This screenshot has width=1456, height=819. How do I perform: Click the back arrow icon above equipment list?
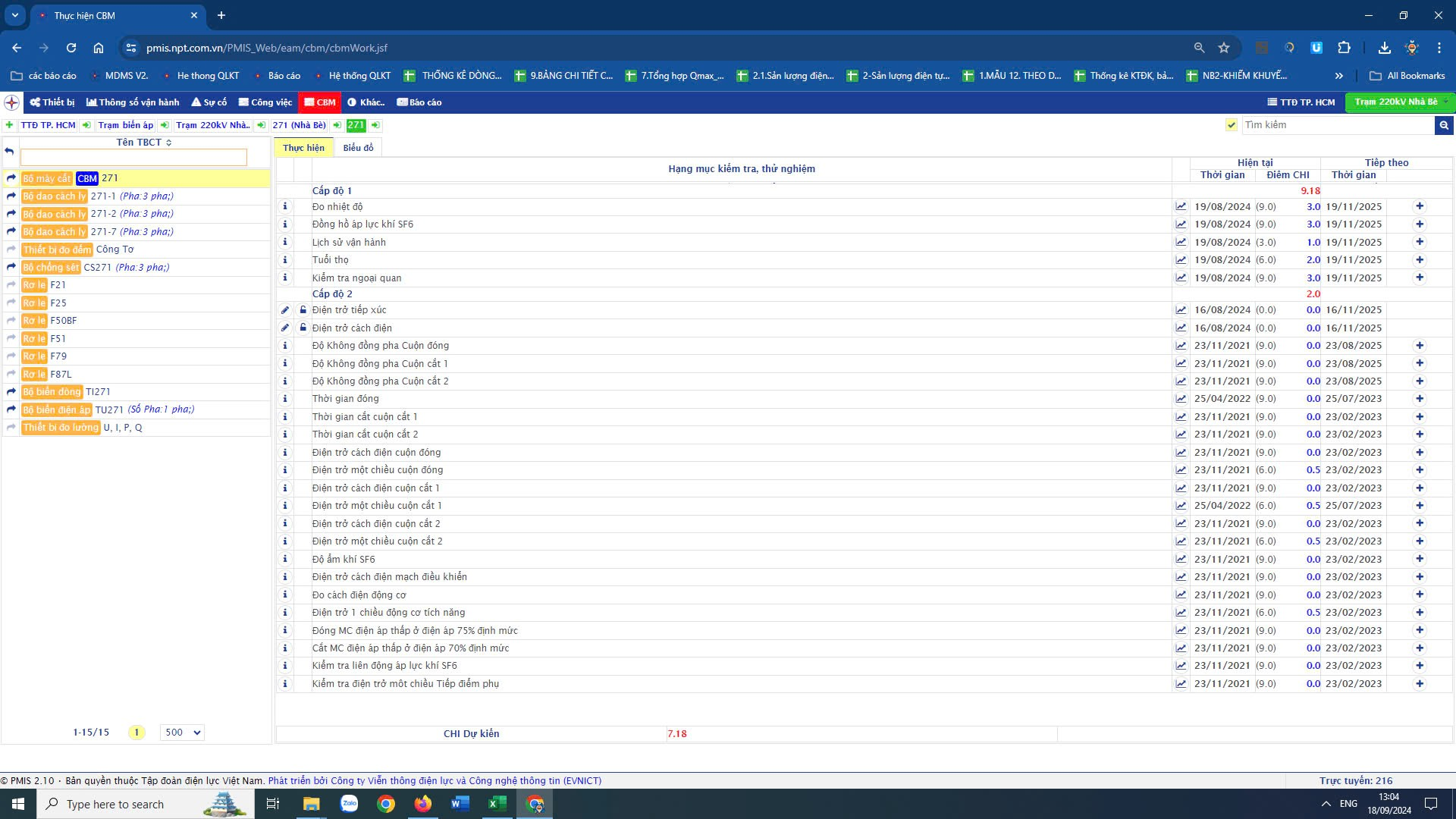10,151
